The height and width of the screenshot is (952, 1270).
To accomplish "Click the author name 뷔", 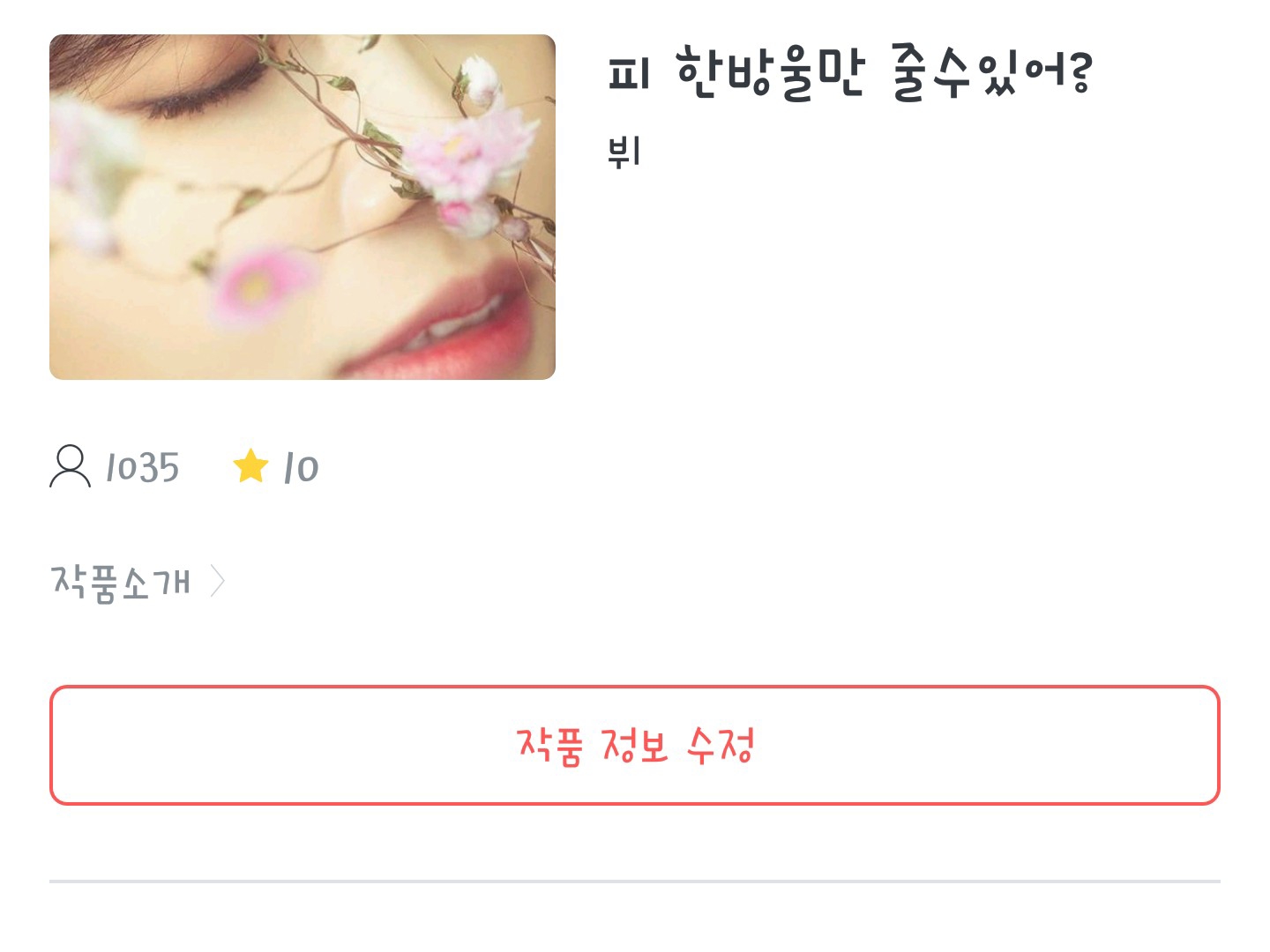I will pyautogui.click(x=624, y=152).
